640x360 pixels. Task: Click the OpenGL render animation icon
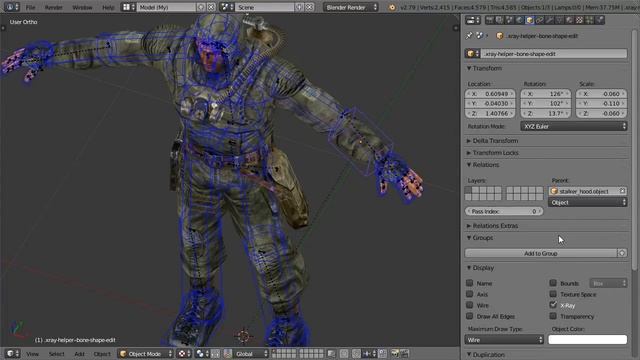(404, 353)
